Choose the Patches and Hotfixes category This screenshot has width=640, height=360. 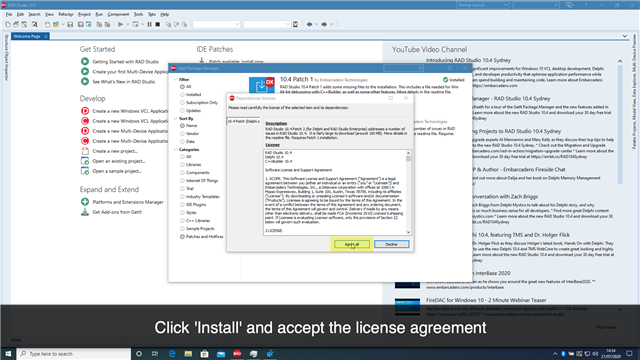click(x=182, y=237)
